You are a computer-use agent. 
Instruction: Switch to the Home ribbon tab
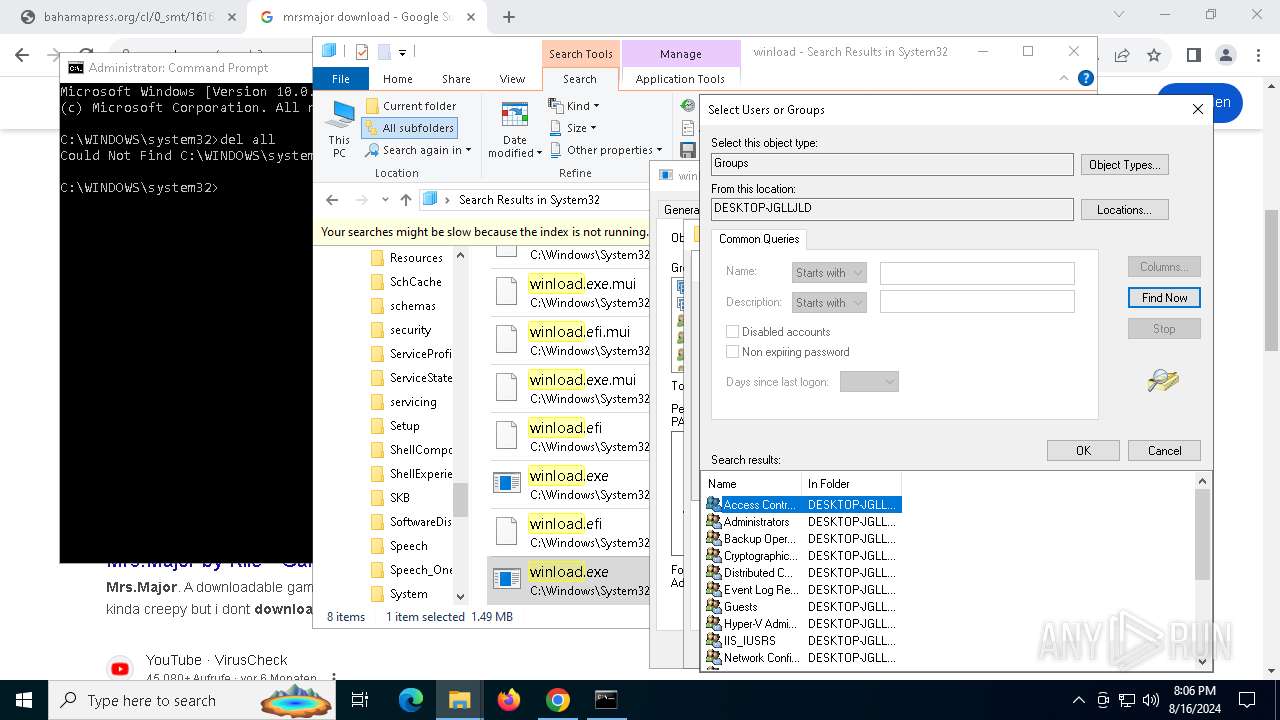click(397, 79)
